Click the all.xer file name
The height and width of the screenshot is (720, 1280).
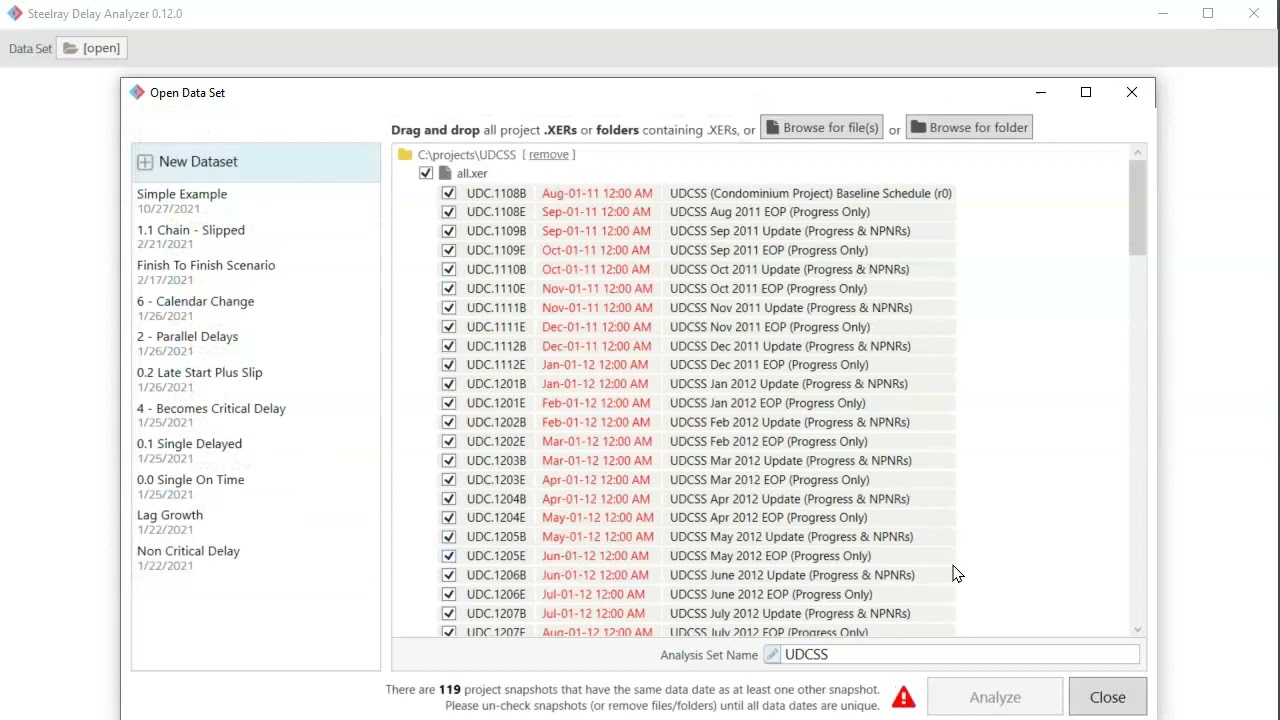click(472, 174)
